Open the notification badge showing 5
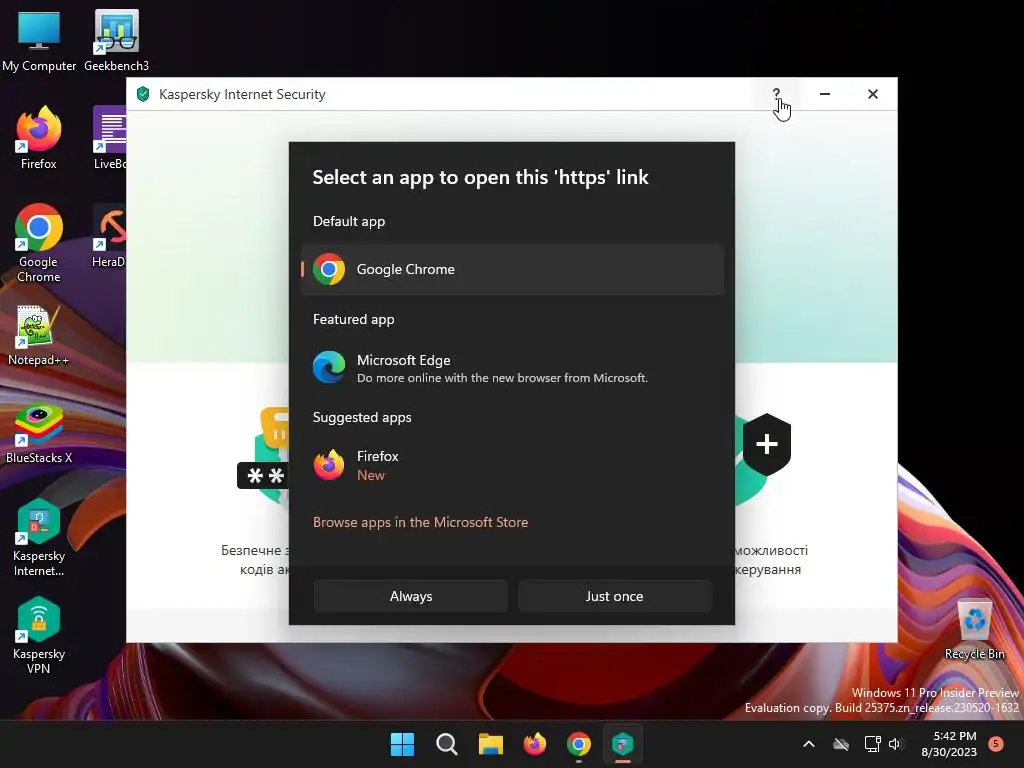 pos(996,743)
